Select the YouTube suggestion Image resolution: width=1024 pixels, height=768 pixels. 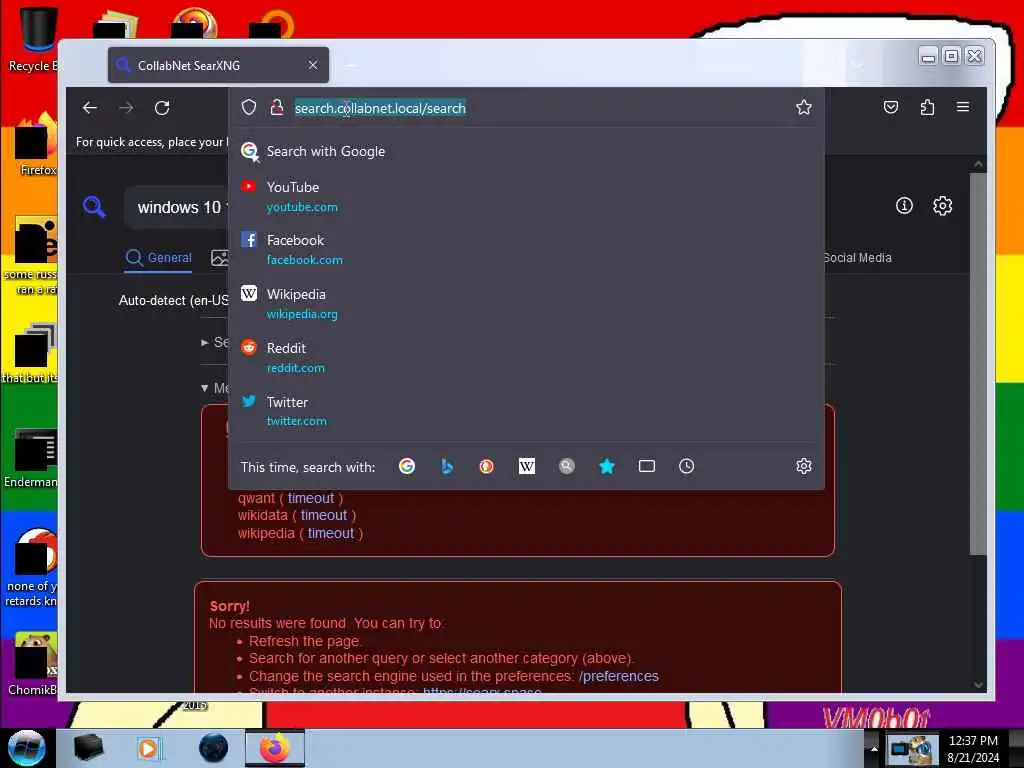click(x=526, y=197)
